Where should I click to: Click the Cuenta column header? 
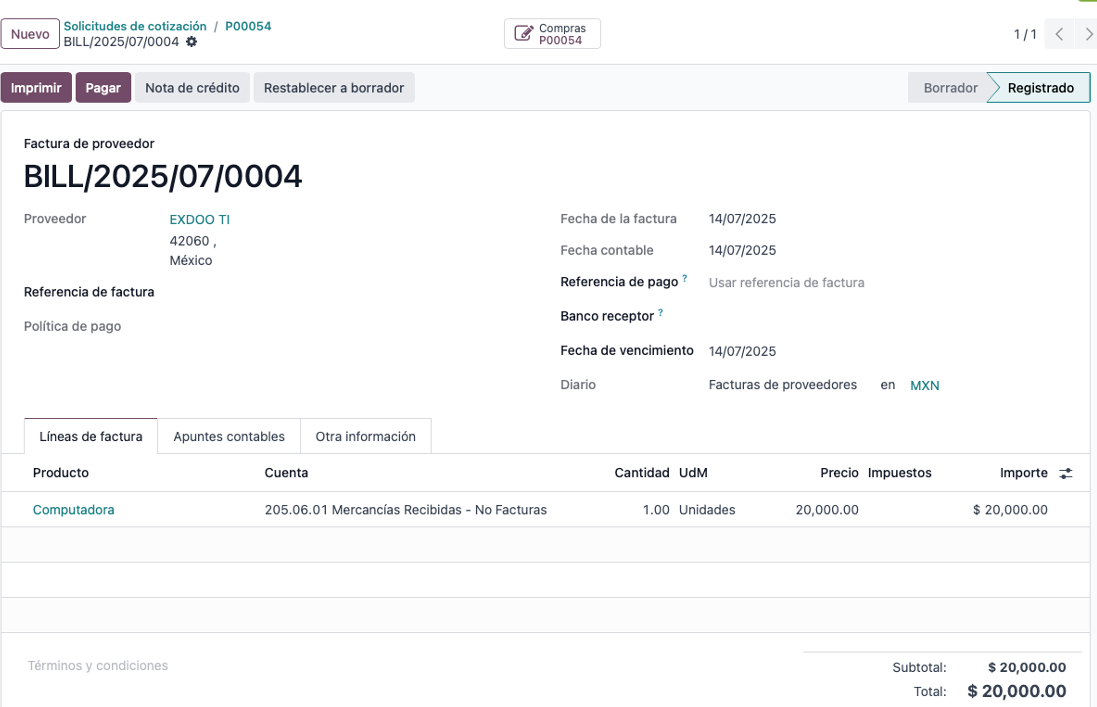286,473
